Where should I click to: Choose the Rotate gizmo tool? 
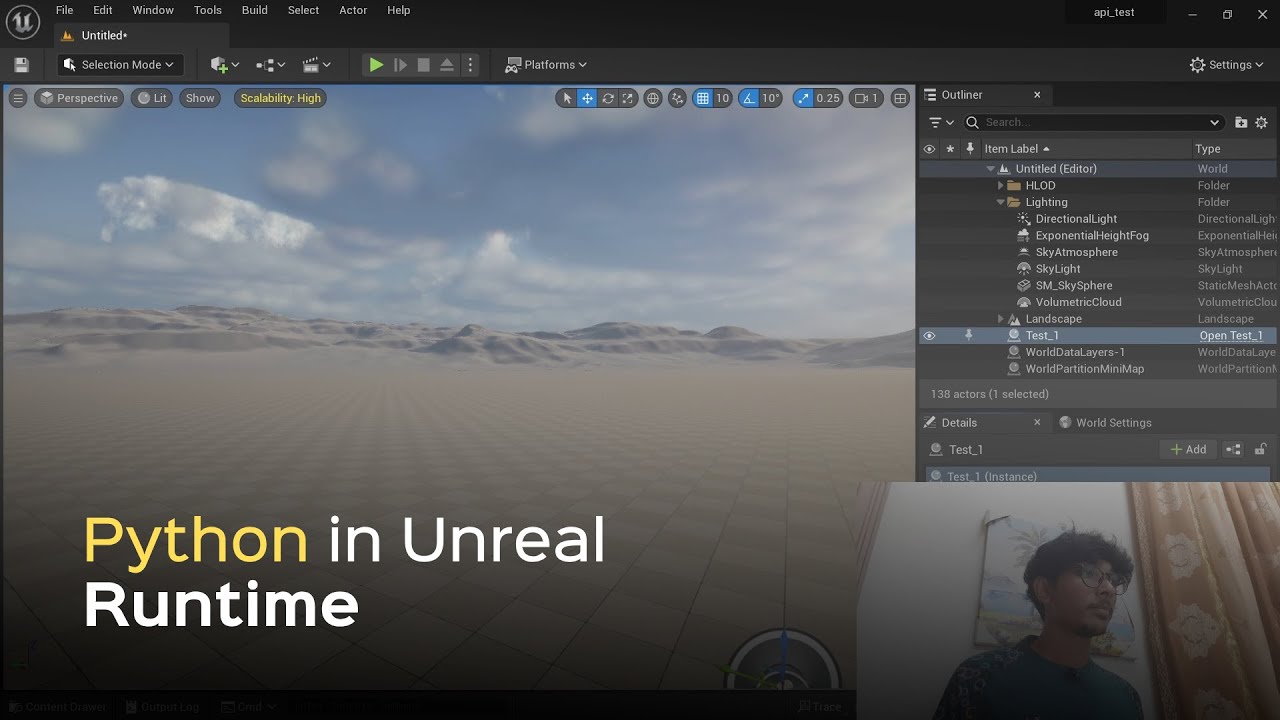click(x=607, y=98)
